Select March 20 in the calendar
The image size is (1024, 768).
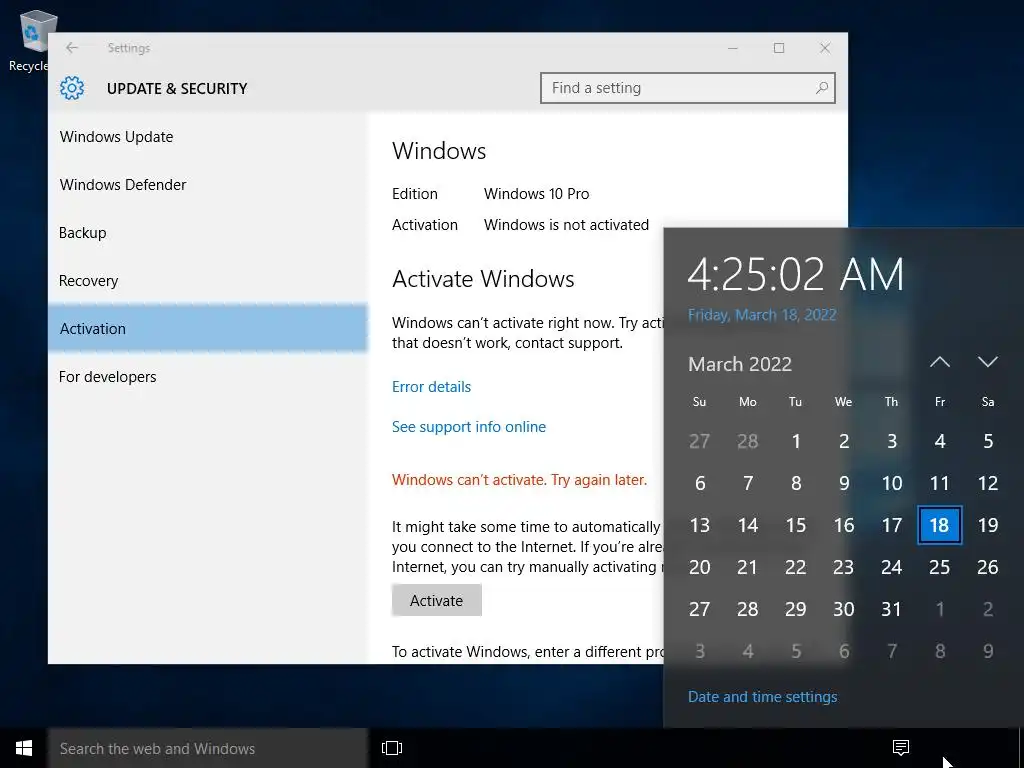tap(699, 567)
